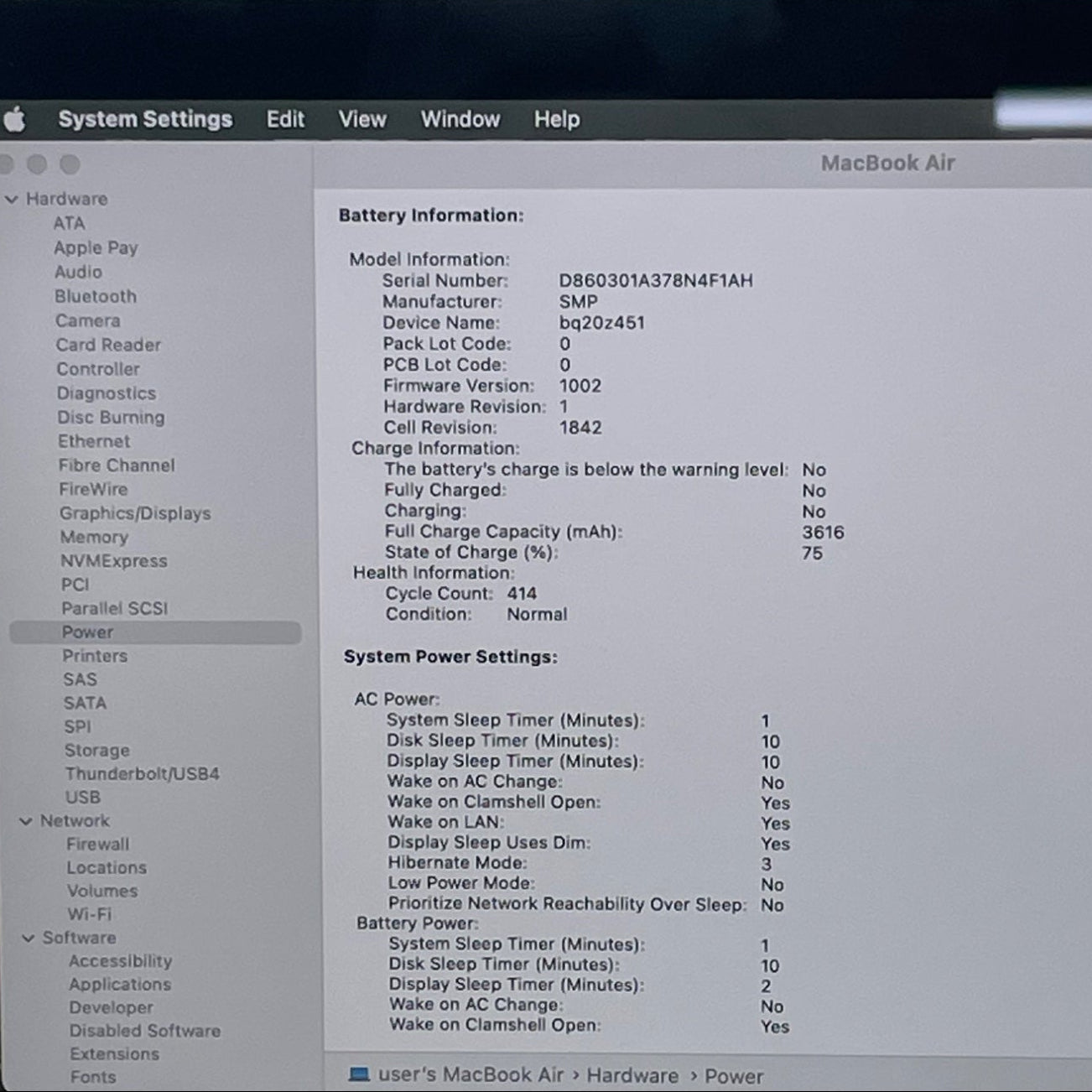The height and width of the screenshot is (1092, 1092).
Task: Select Accessibility under Software
Action: point(121,961)
